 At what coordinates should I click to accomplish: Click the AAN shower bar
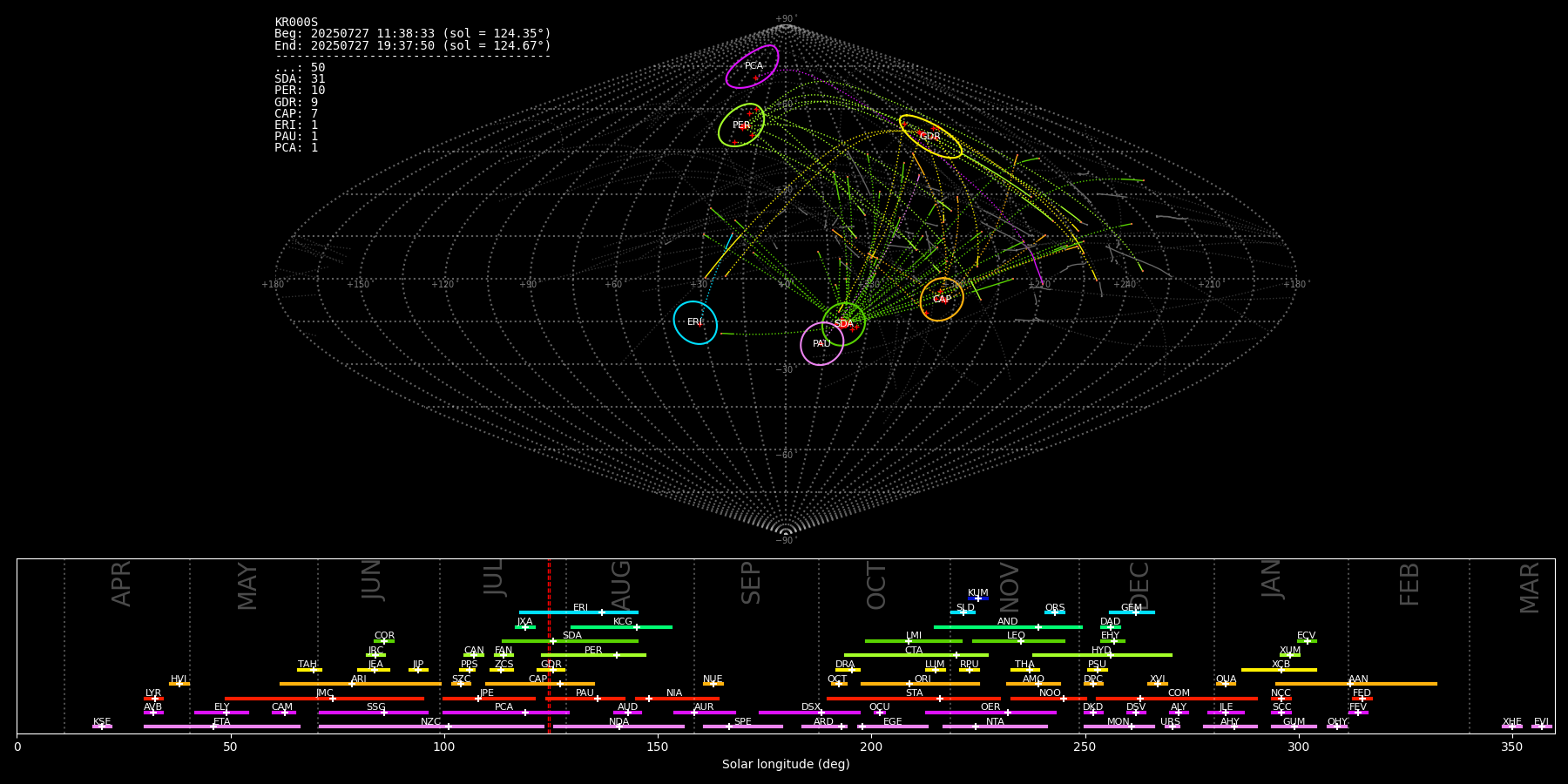(1356, 684)
